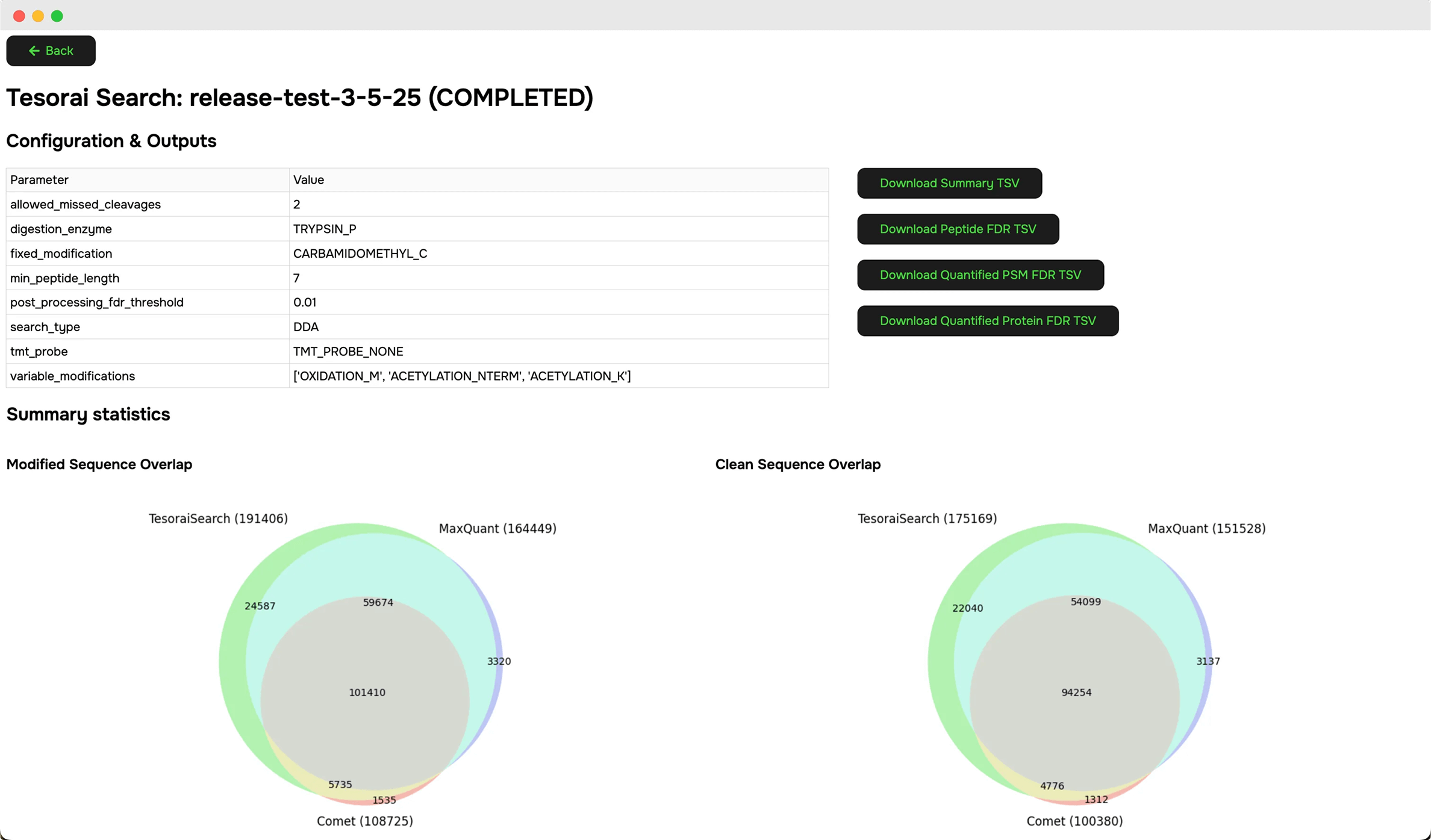Click the 1535 Venn region value
Viewport: 1431px width, 840px height.
(x=384, y=800)
